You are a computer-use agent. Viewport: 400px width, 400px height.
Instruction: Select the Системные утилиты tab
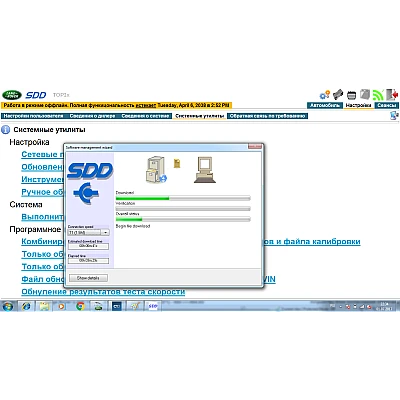click(x=199, y=116)
